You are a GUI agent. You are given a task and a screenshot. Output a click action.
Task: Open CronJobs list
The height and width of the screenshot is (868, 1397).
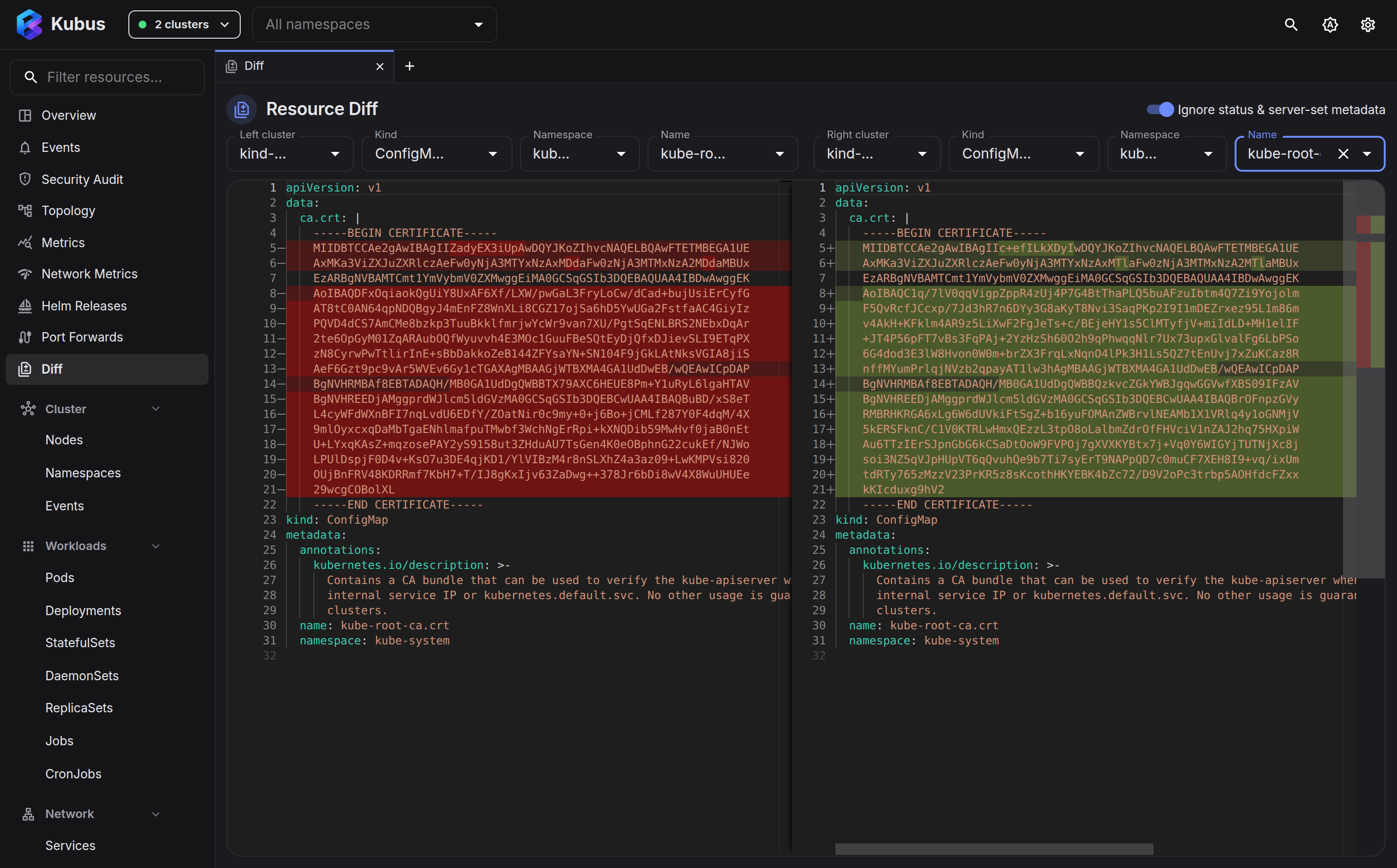(73, 774)
